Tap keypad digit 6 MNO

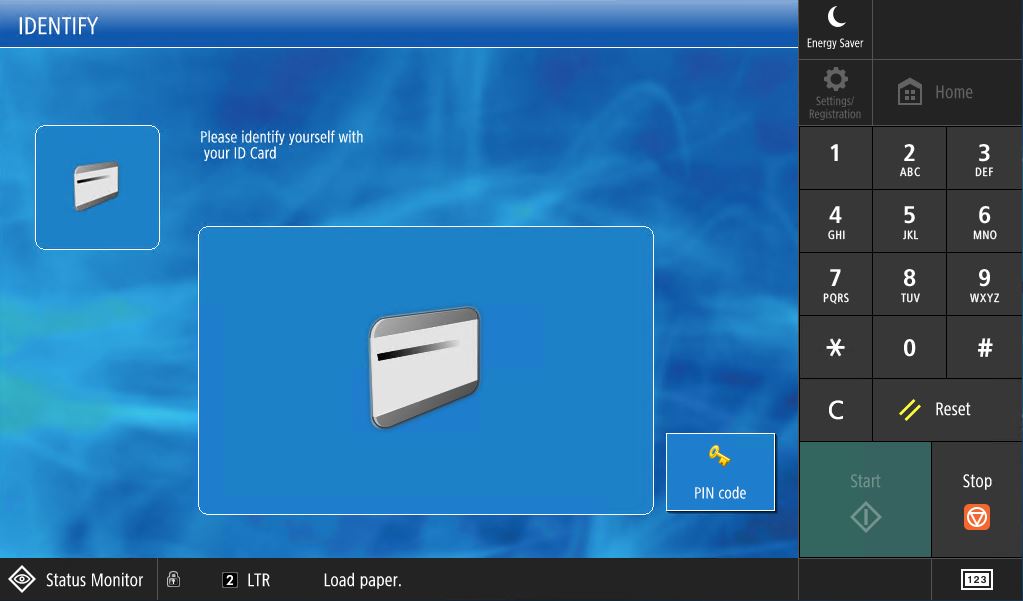tap(984, 222)
